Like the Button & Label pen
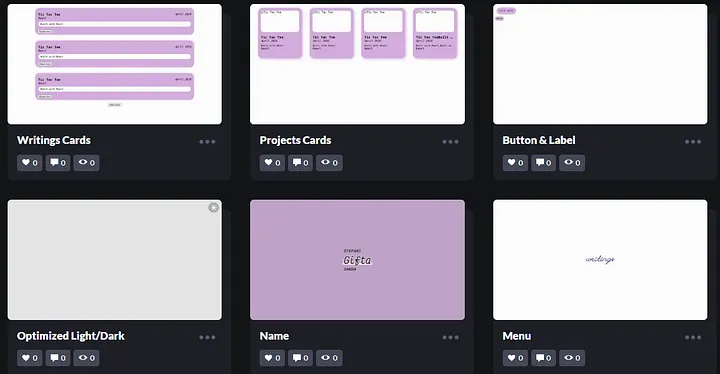The height and width of the screenshot is (374, 720). (515, 163)
